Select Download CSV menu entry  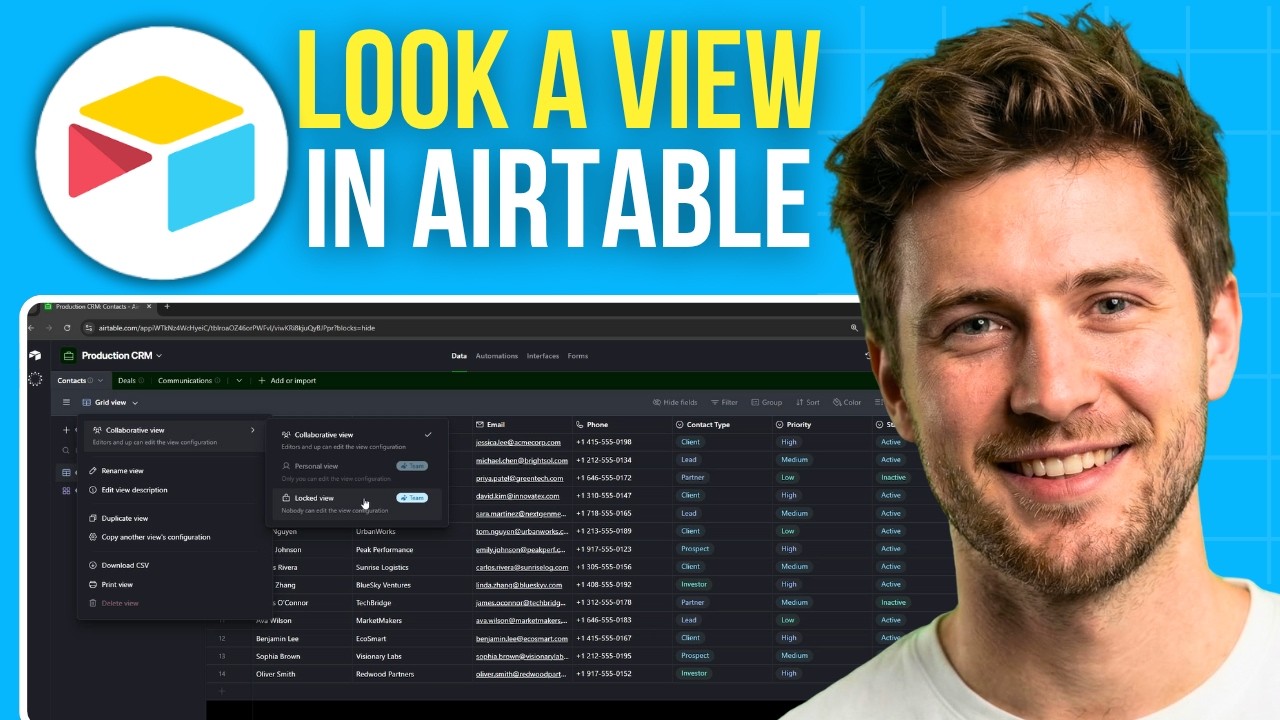coord(124,565)
